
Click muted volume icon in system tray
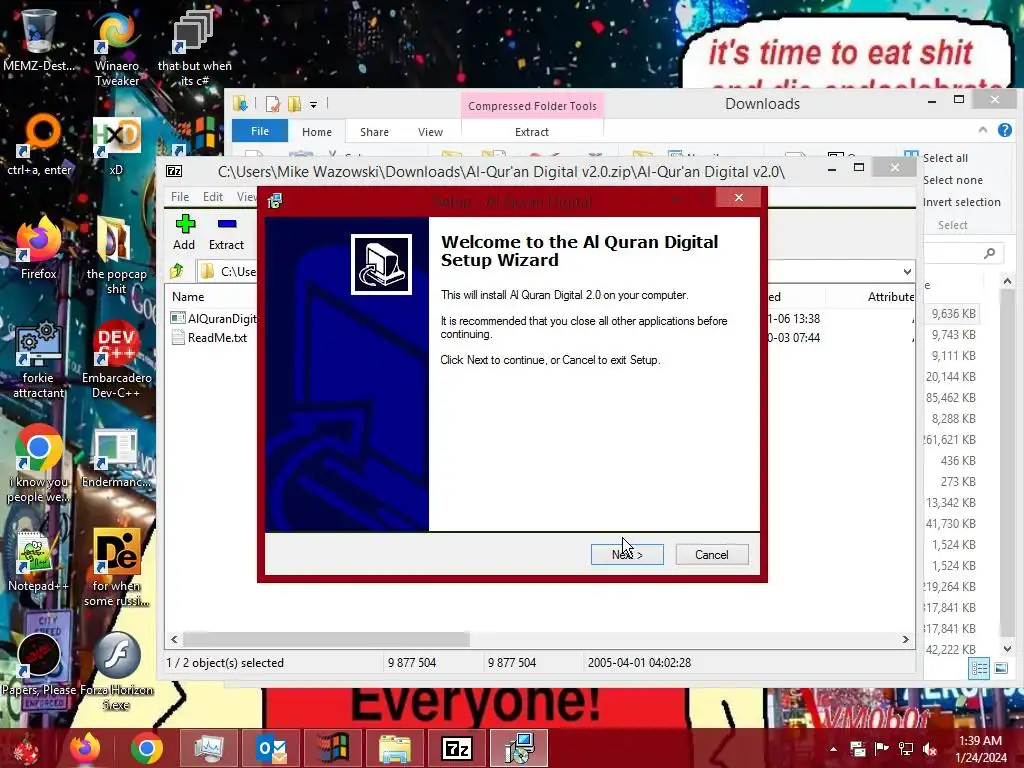coord(930,748)
